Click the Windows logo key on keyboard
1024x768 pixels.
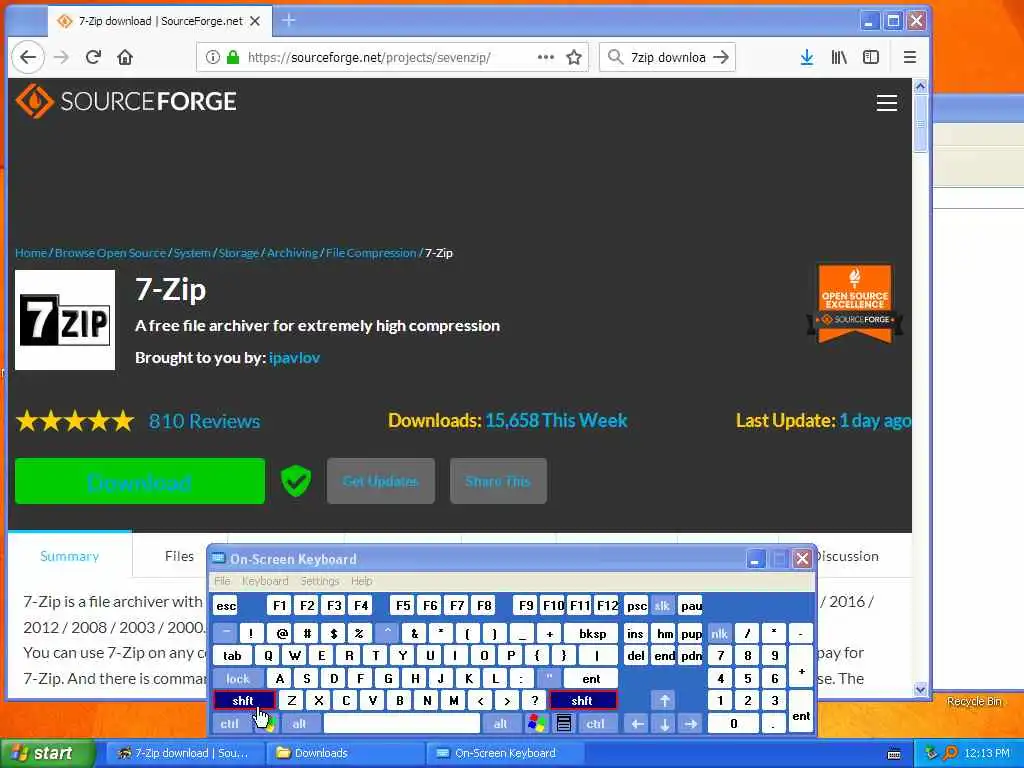537,724
